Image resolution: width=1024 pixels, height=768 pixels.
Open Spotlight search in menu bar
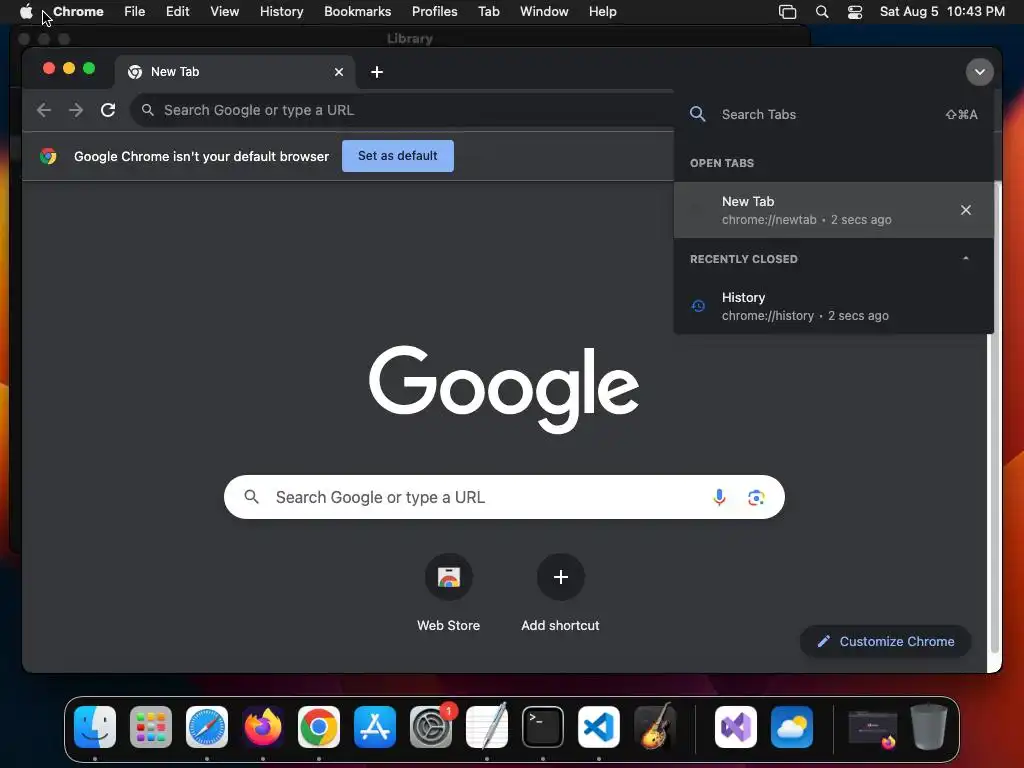[x=822, y=12]
